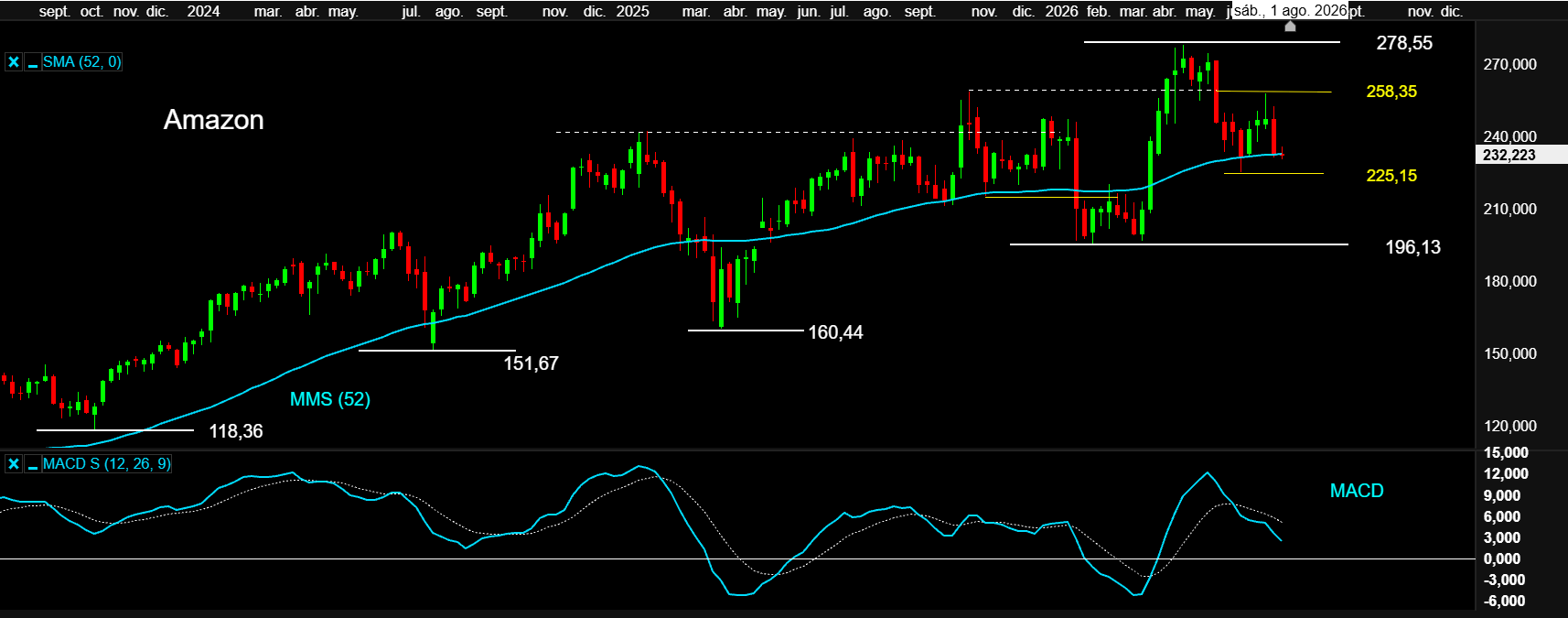Select the yellow level label '258,35'

(1391, 92)
